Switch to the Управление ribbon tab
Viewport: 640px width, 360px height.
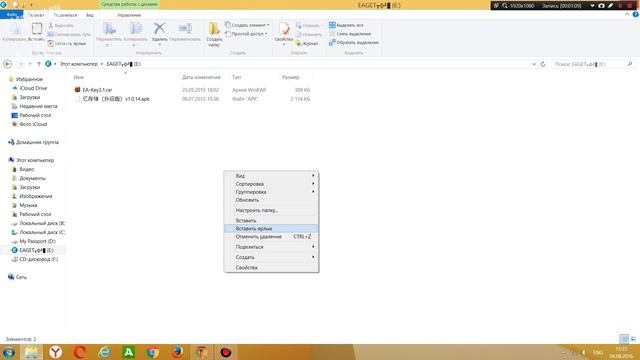tap(129, 15)
